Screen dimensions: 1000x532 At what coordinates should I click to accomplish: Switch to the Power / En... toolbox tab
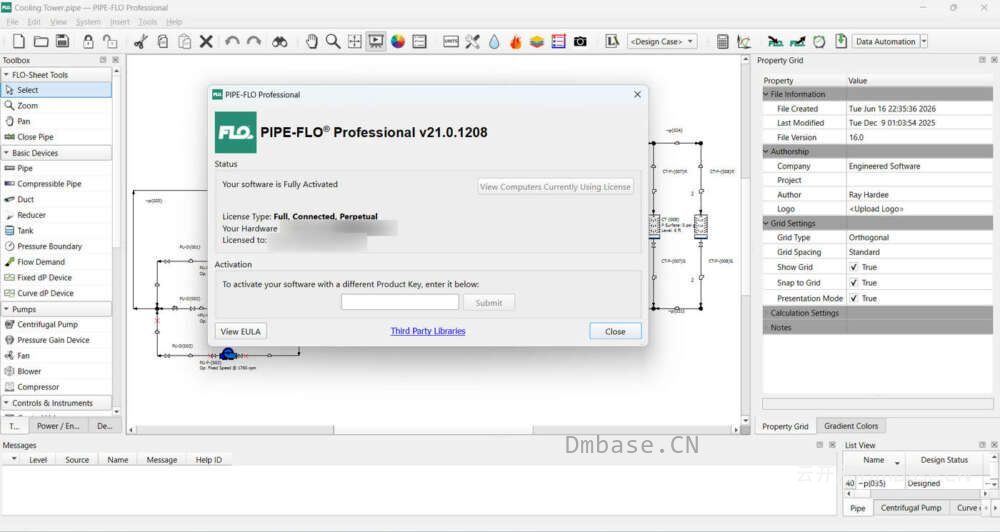click(x=58, y=426)
